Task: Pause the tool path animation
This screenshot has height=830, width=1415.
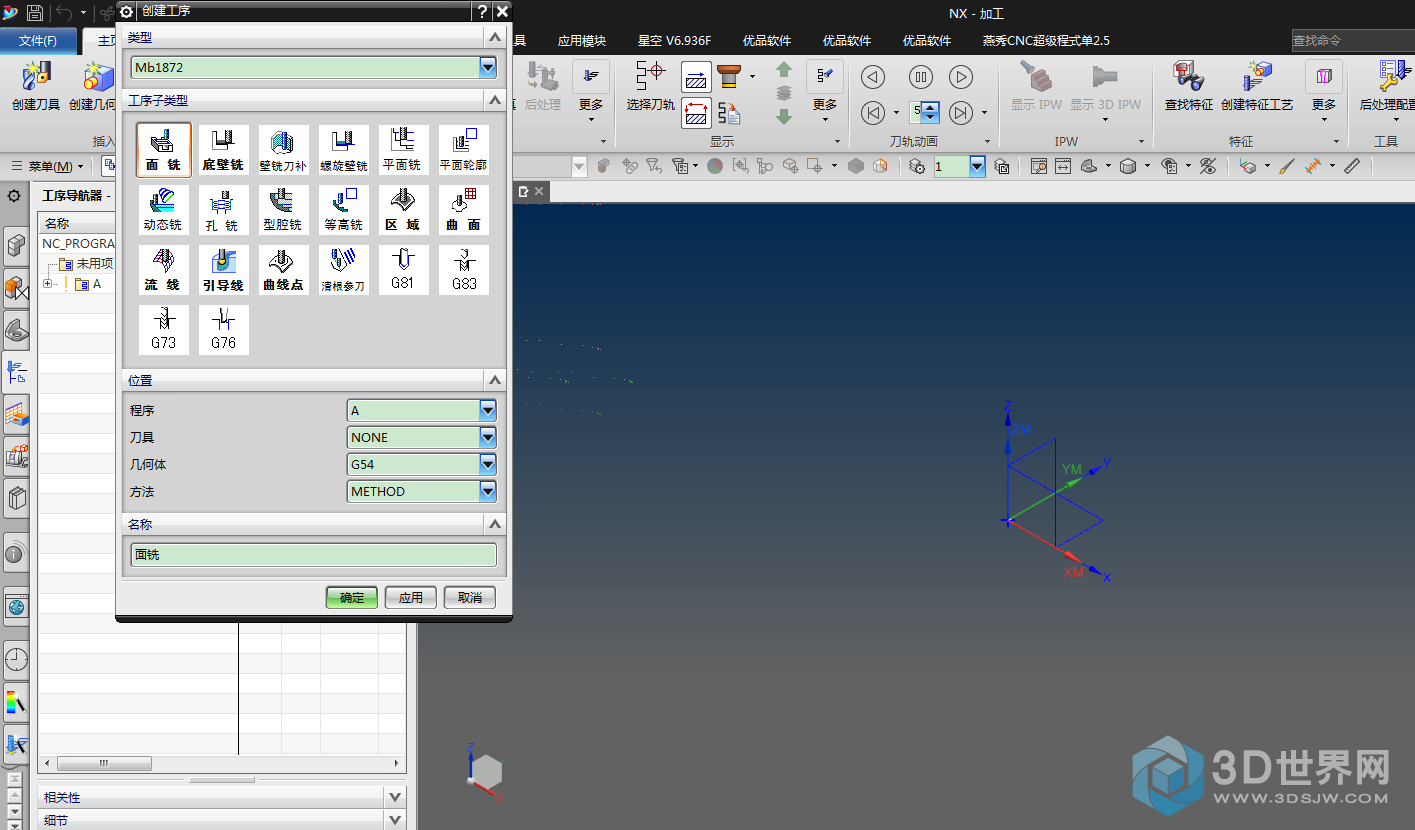Action: pyautogui.click(x=921, y=77)
